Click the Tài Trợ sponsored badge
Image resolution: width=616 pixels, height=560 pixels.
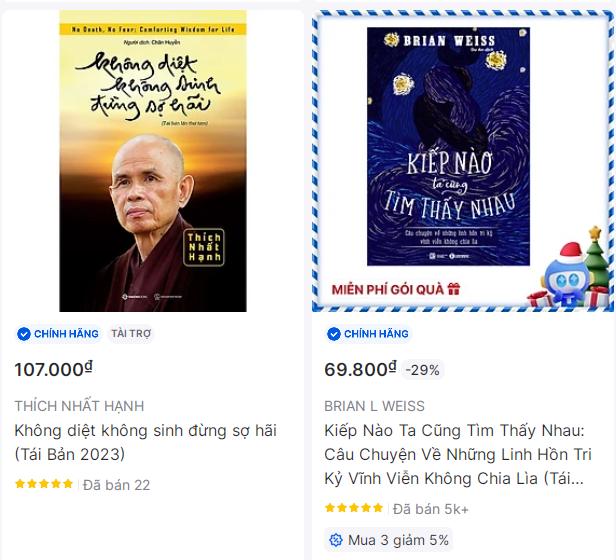pos(131,334)
